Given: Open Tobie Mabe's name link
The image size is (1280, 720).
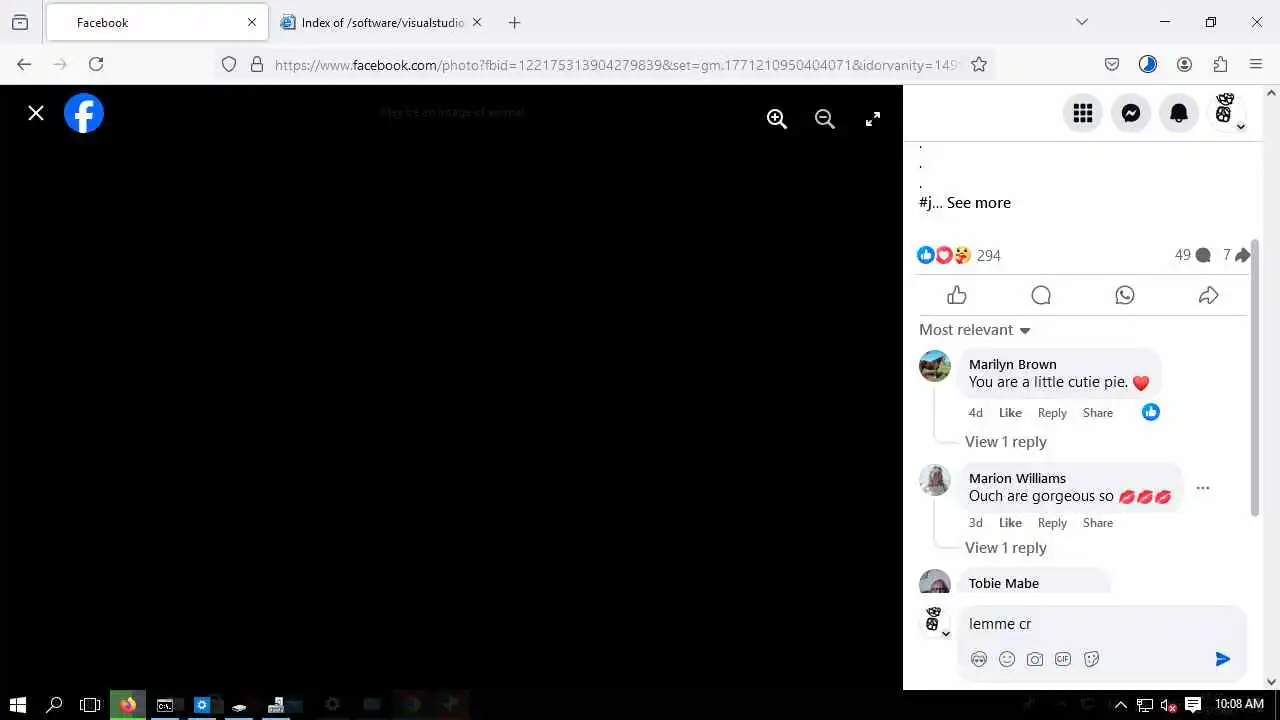Looking at the screenshot, I should 1003,583.
